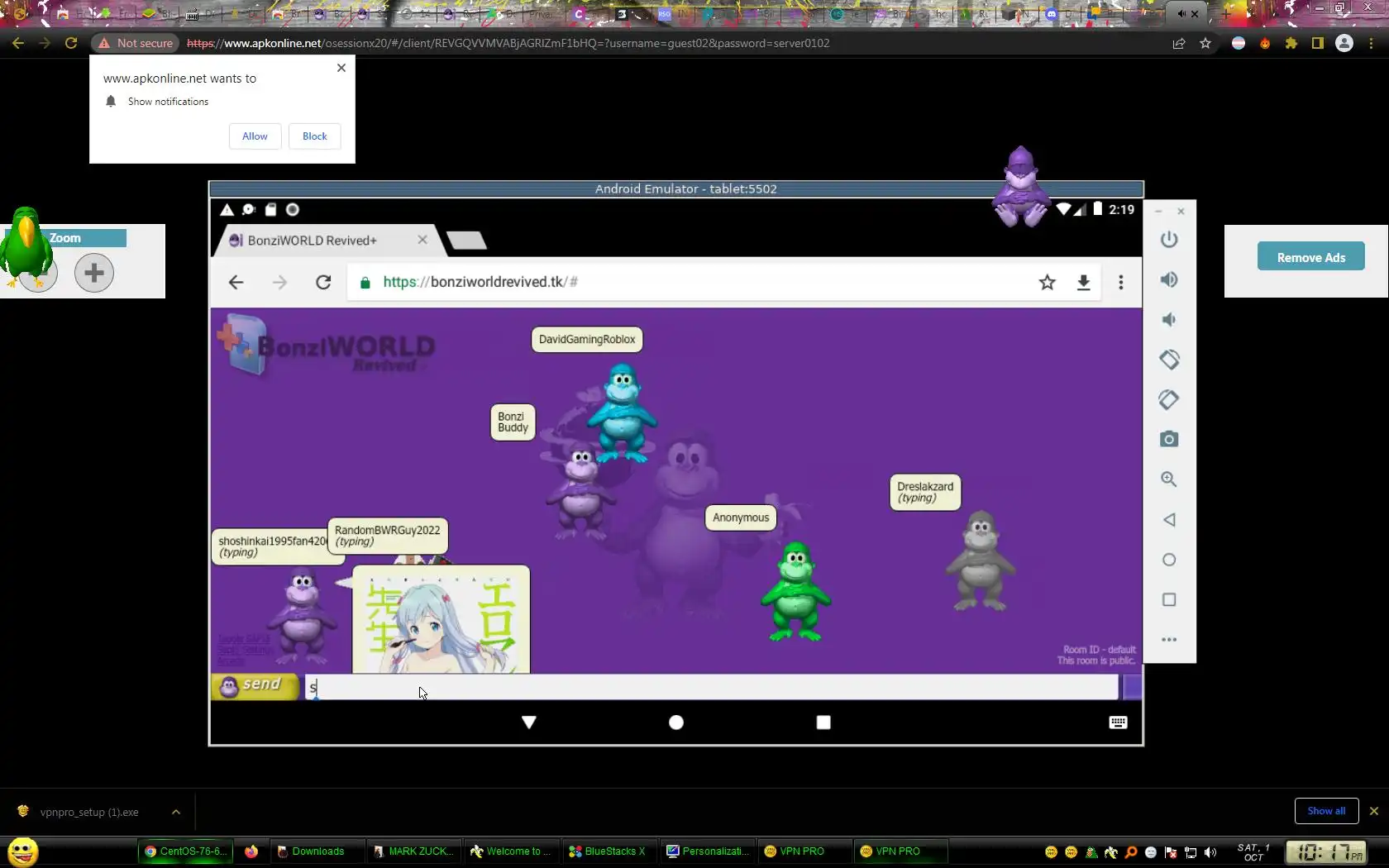Click the taskbar digital clock

pyautogui.click(x=1326, y=852)
